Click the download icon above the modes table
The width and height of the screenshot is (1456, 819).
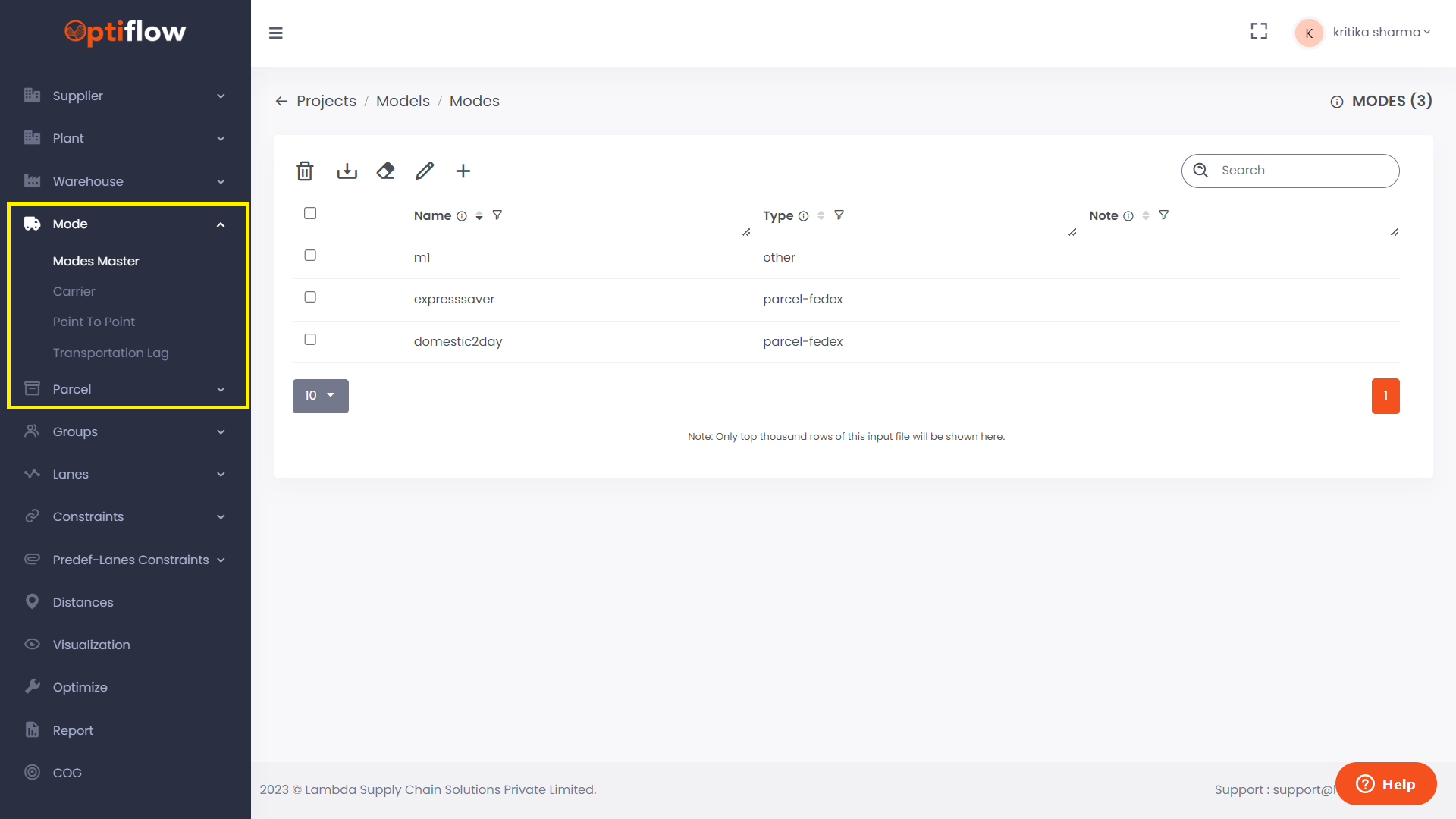click(x=347, y=171)
